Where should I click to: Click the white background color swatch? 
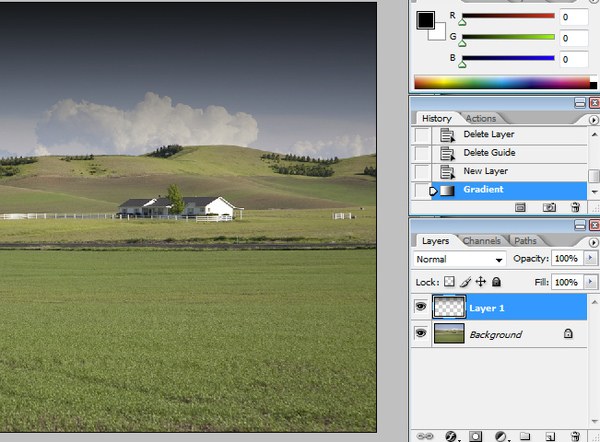440,34
